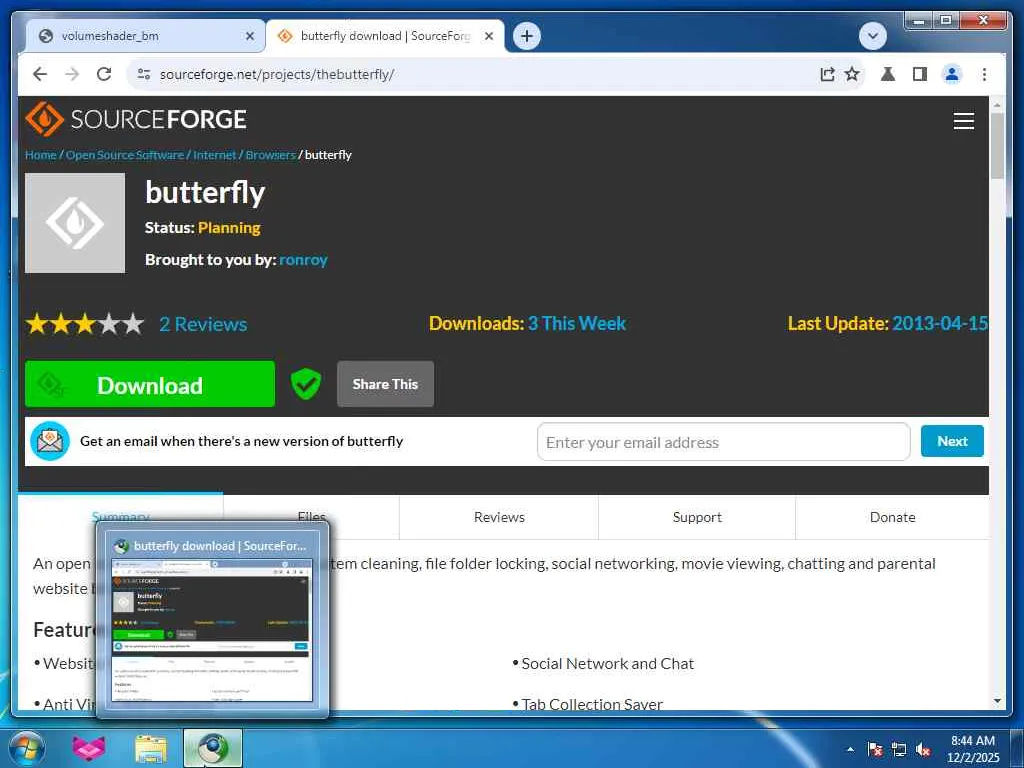
Task: Open site information icon in address bar
Action: 144,74
